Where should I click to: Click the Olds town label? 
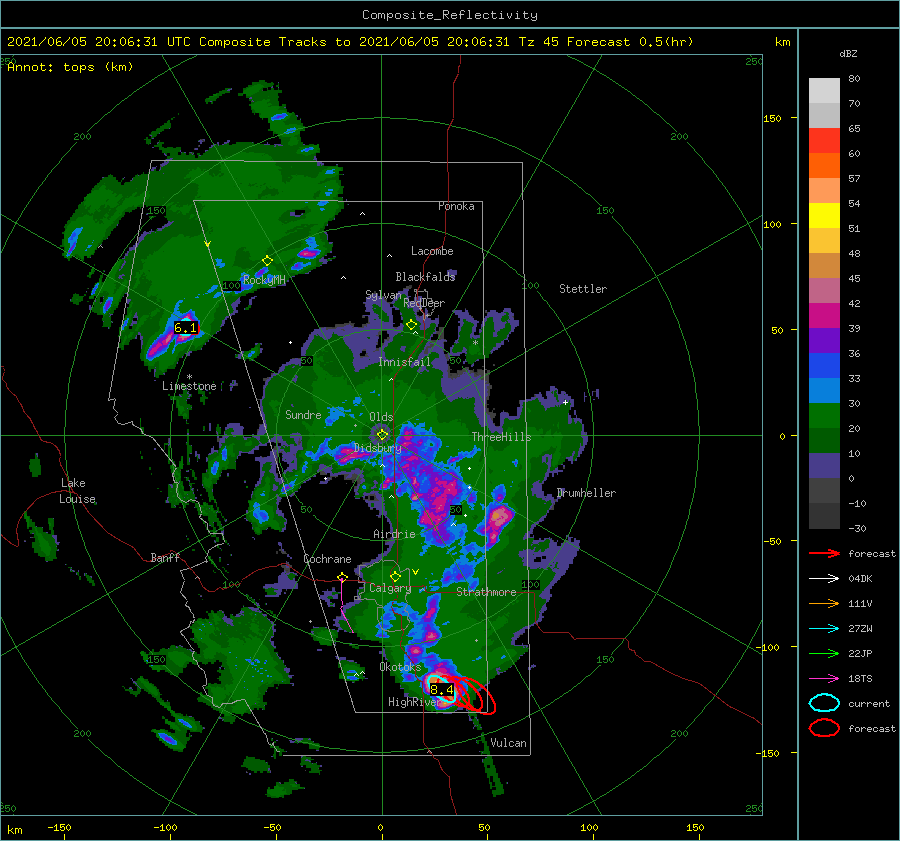point(381,417)
